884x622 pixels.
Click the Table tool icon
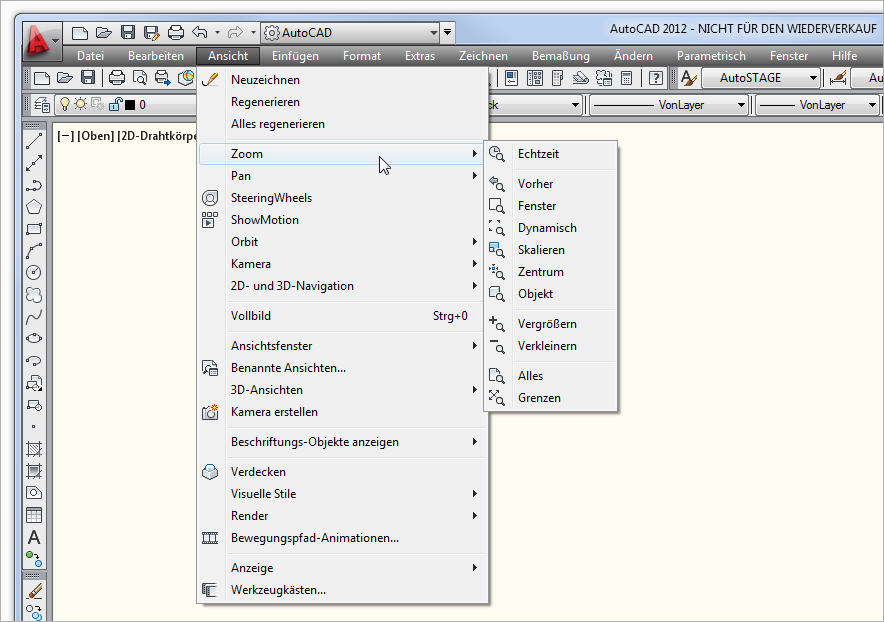[34, 515]
